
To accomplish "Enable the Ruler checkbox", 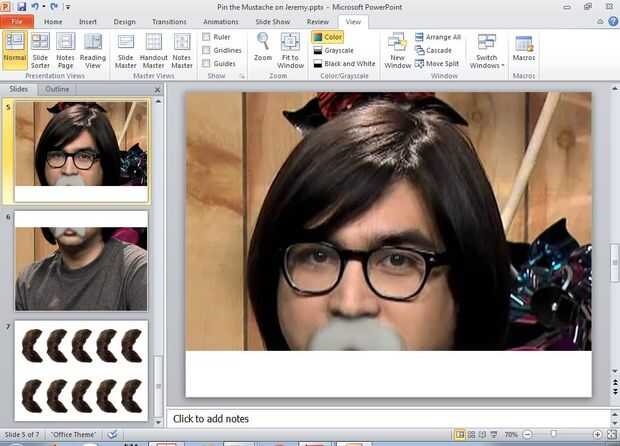I will [x=207, y=37].
